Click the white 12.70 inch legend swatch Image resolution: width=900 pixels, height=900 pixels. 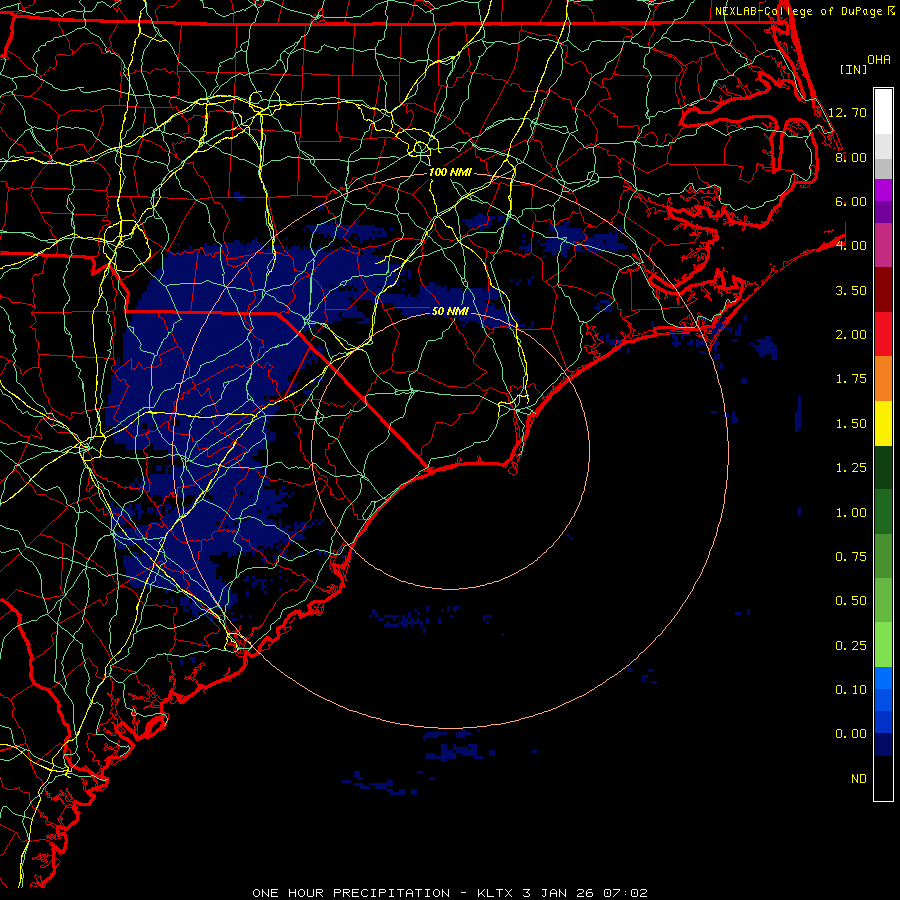883,112
